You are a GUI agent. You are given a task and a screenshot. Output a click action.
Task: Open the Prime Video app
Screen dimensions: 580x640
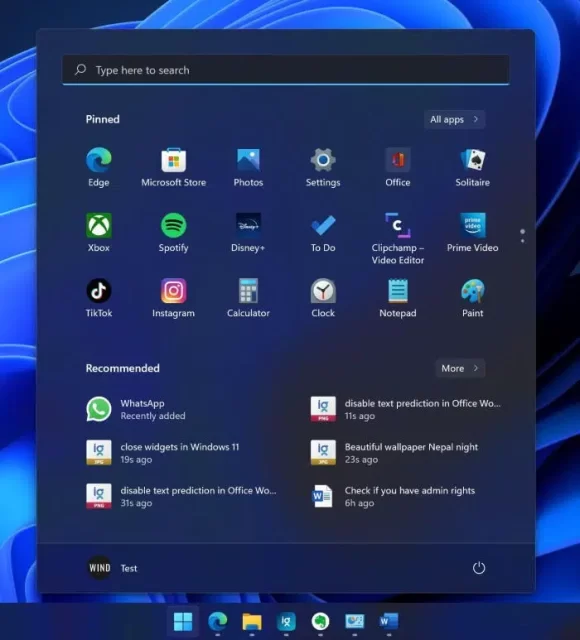pos(473,233)
